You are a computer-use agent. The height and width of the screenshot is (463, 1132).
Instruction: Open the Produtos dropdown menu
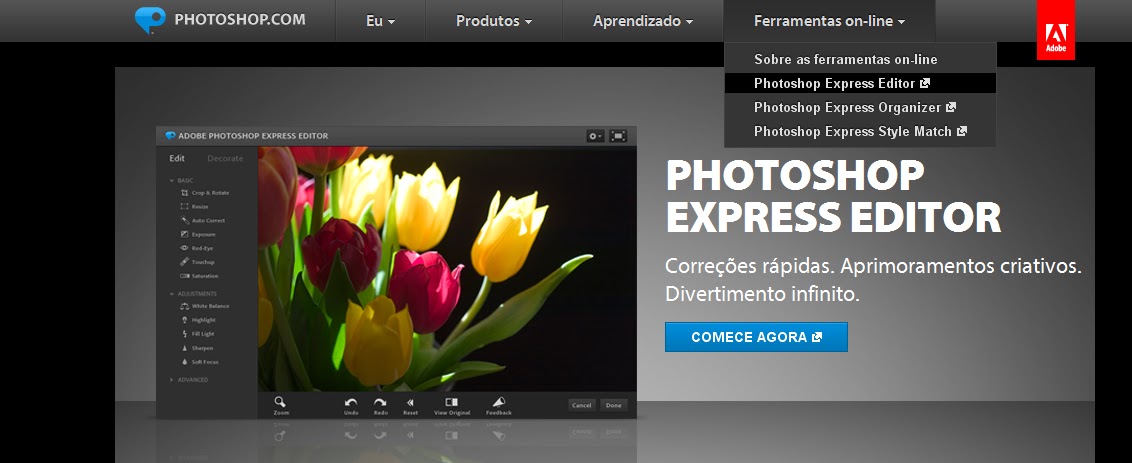point(494,21)
